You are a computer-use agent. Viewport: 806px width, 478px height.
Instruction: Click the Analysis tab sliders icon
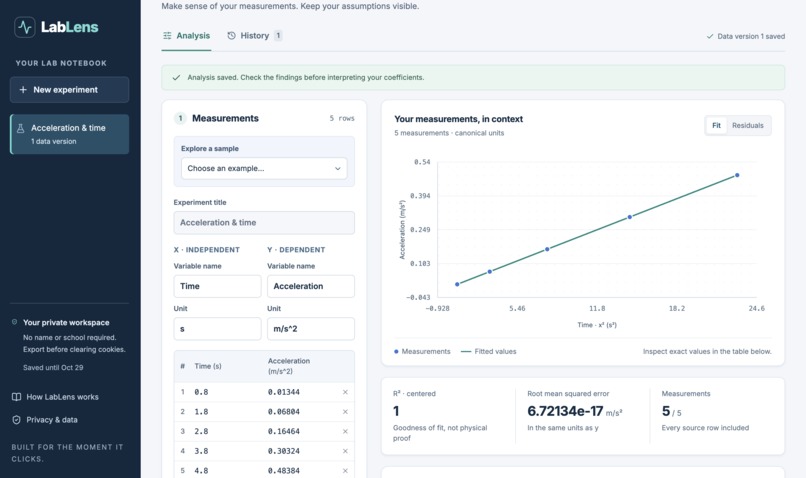167,35
